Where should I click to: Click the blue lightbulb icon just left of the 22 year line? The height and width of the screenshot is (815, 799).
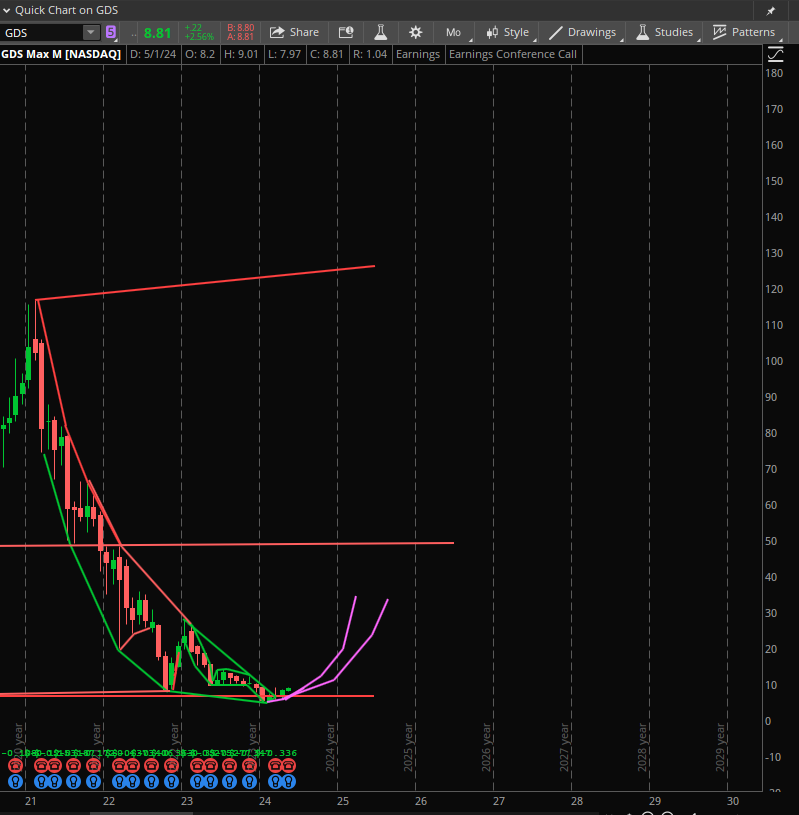tap(94, 781)
